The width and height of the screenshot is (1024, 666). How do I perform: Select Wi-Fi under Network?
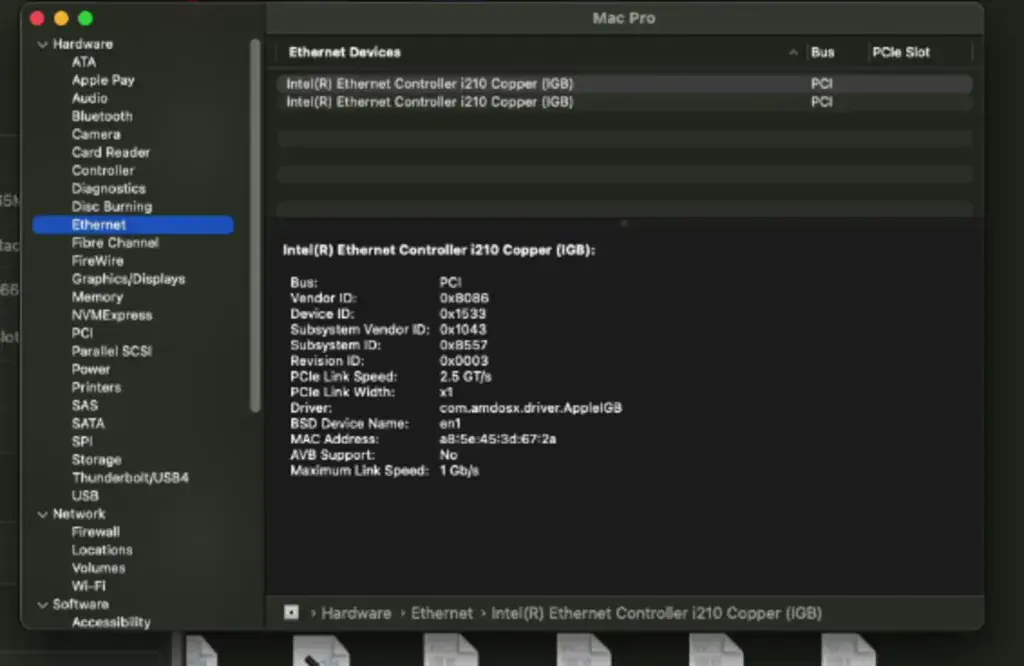click(88, 586)
